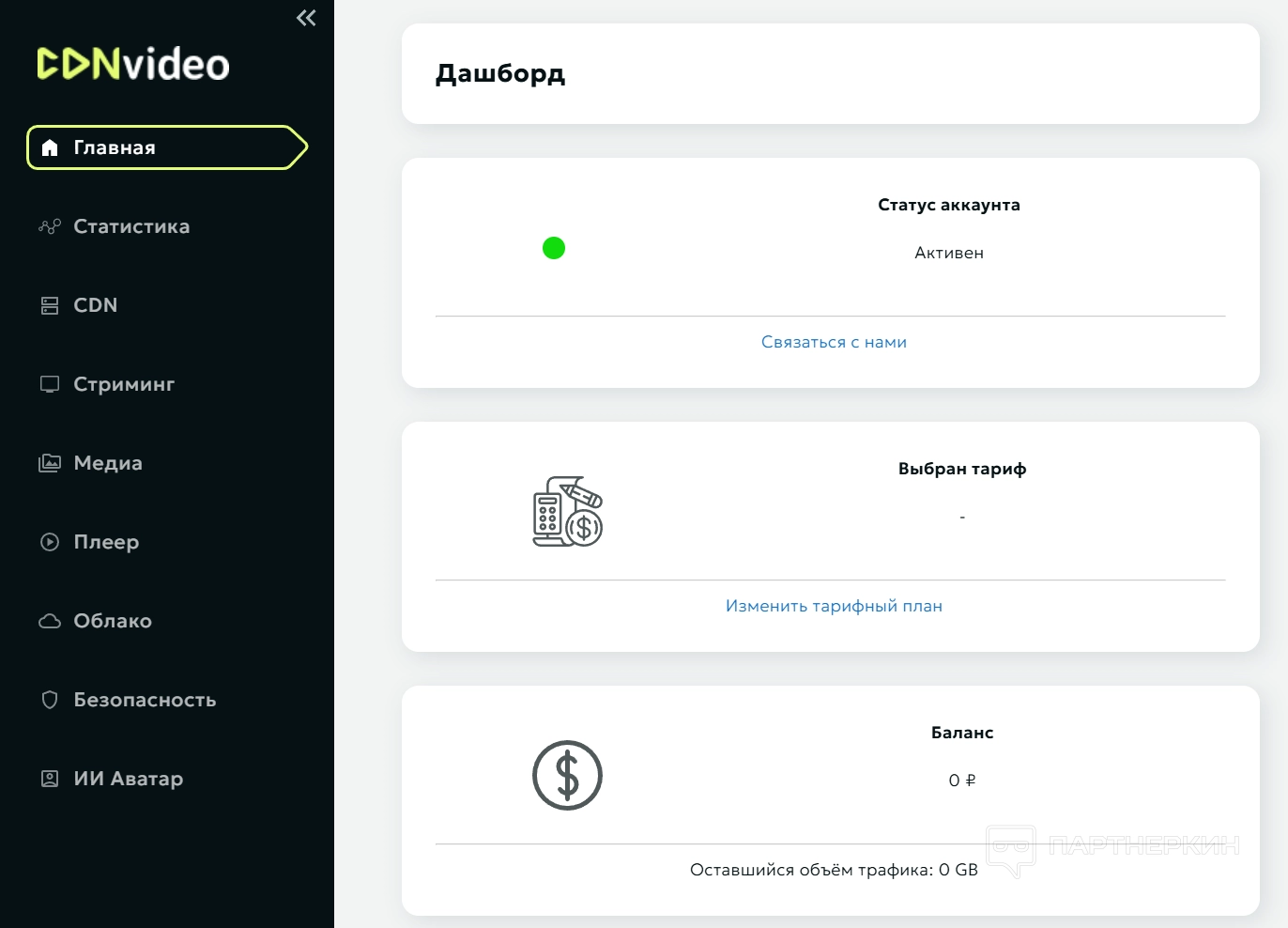Click the Облако cloud icon
The image size is (1288, 928).
tap(50, 621)
